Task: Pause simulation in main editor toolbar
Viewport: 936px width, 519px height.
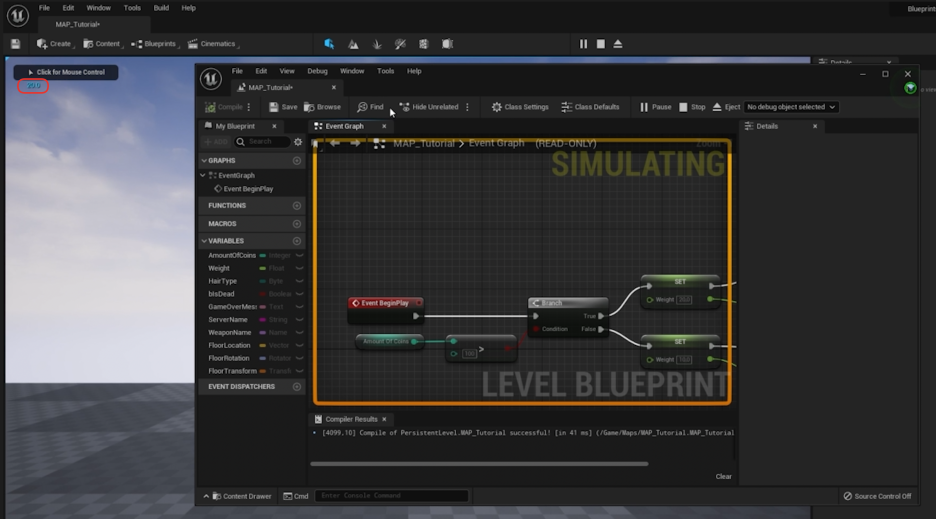Action: tap(583, 44)
